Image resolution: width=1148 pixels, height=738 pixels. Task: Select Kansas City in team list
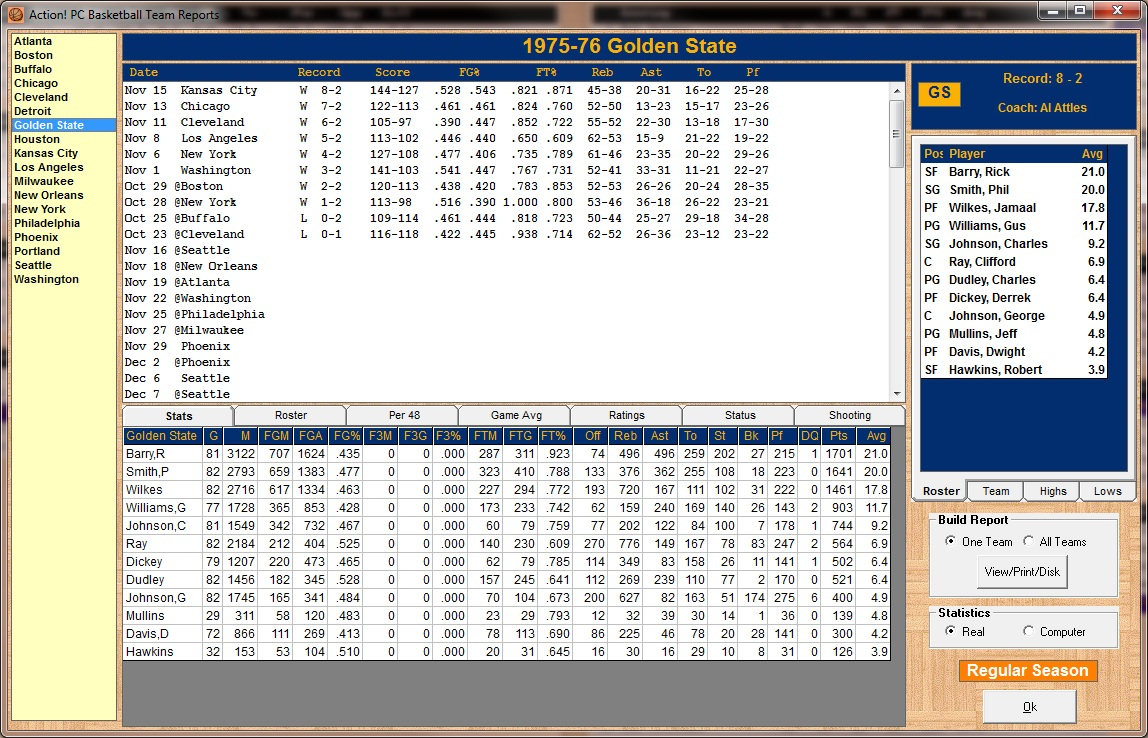(46, 153)
